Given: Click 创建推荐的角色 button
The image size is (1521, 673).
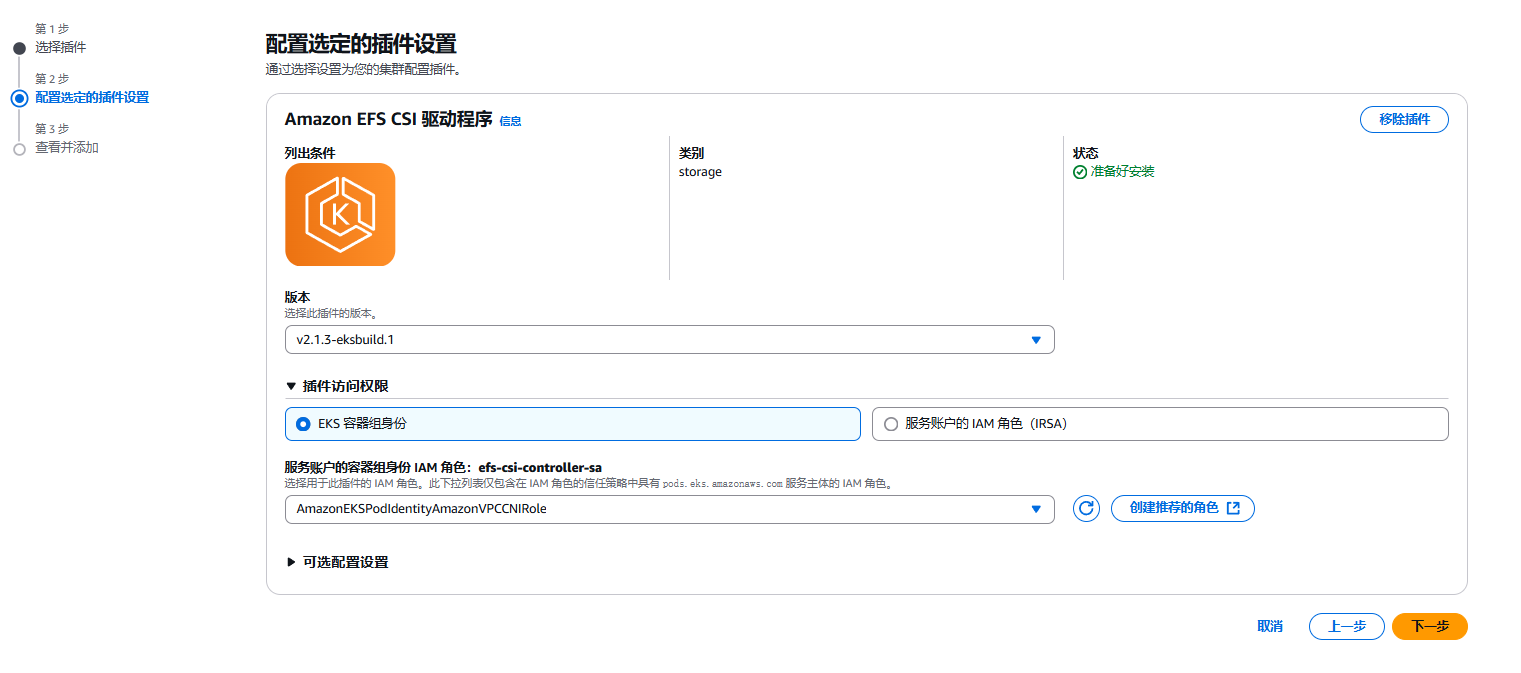Looking at the screenshot, I should pyautogui.click(x=1183, y=508).
